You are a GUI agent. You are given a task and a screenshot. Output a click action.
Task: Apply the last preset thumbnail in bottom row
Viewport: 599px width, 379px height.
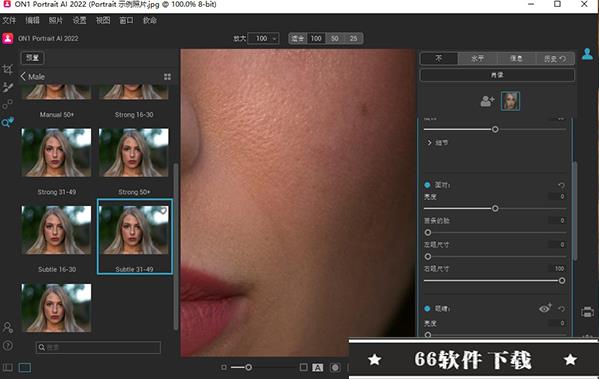point(57,308)
